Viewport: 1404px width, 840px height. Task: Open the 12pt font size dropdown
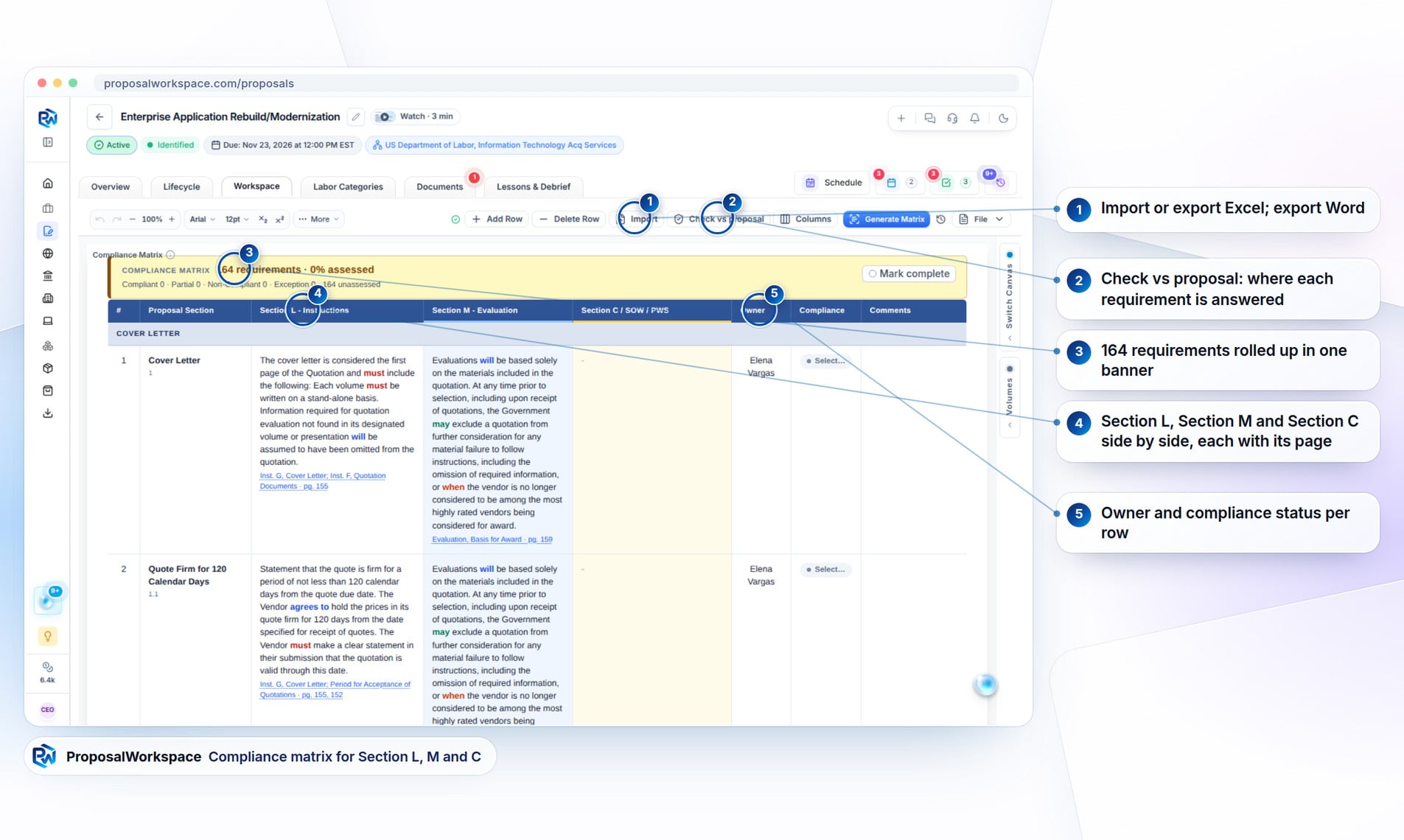(x=237, y=219)
